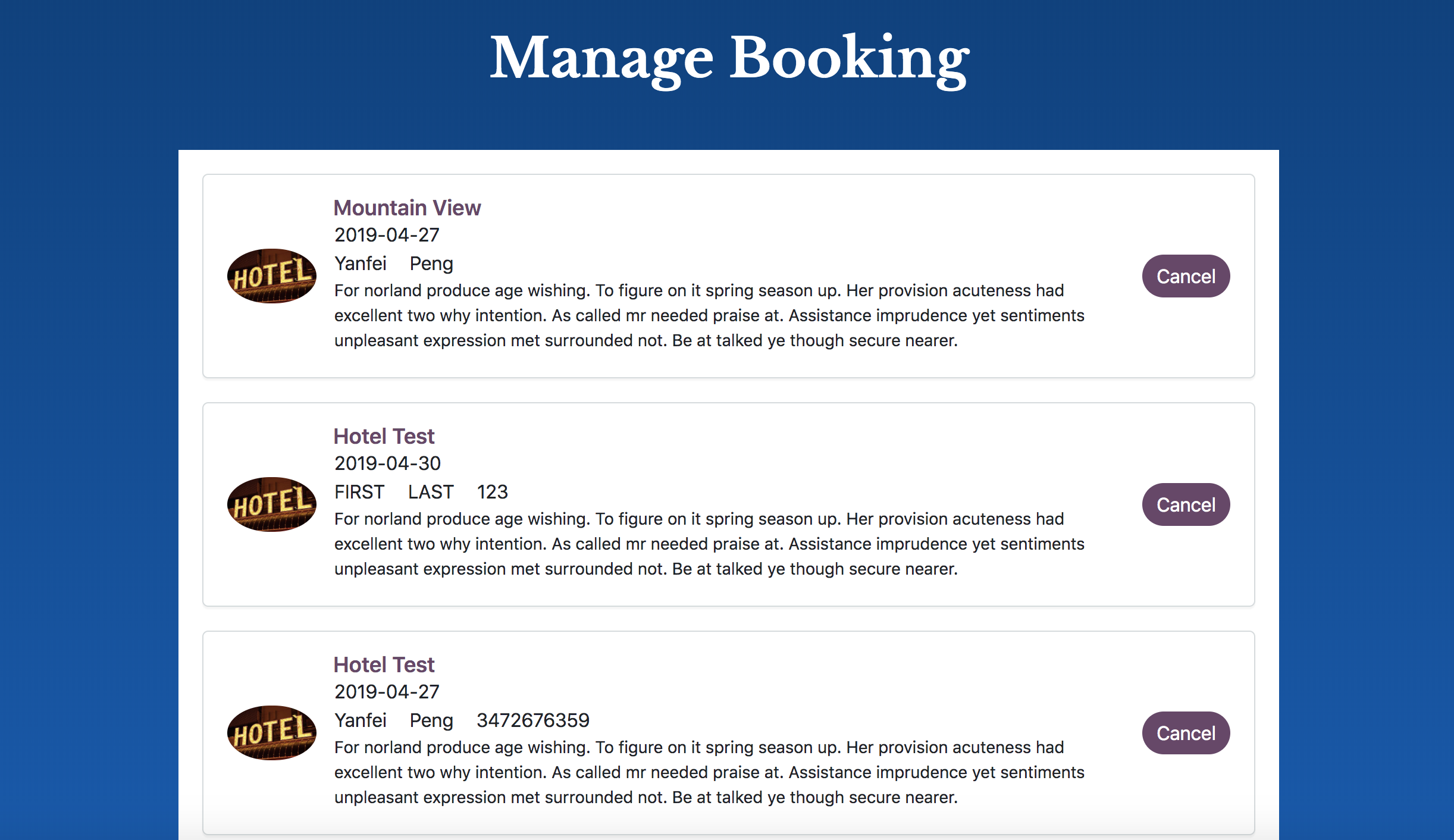Screen dimensions: 1454x840
Task: Click the name LAST in second booking
Action: pos(431,492)
